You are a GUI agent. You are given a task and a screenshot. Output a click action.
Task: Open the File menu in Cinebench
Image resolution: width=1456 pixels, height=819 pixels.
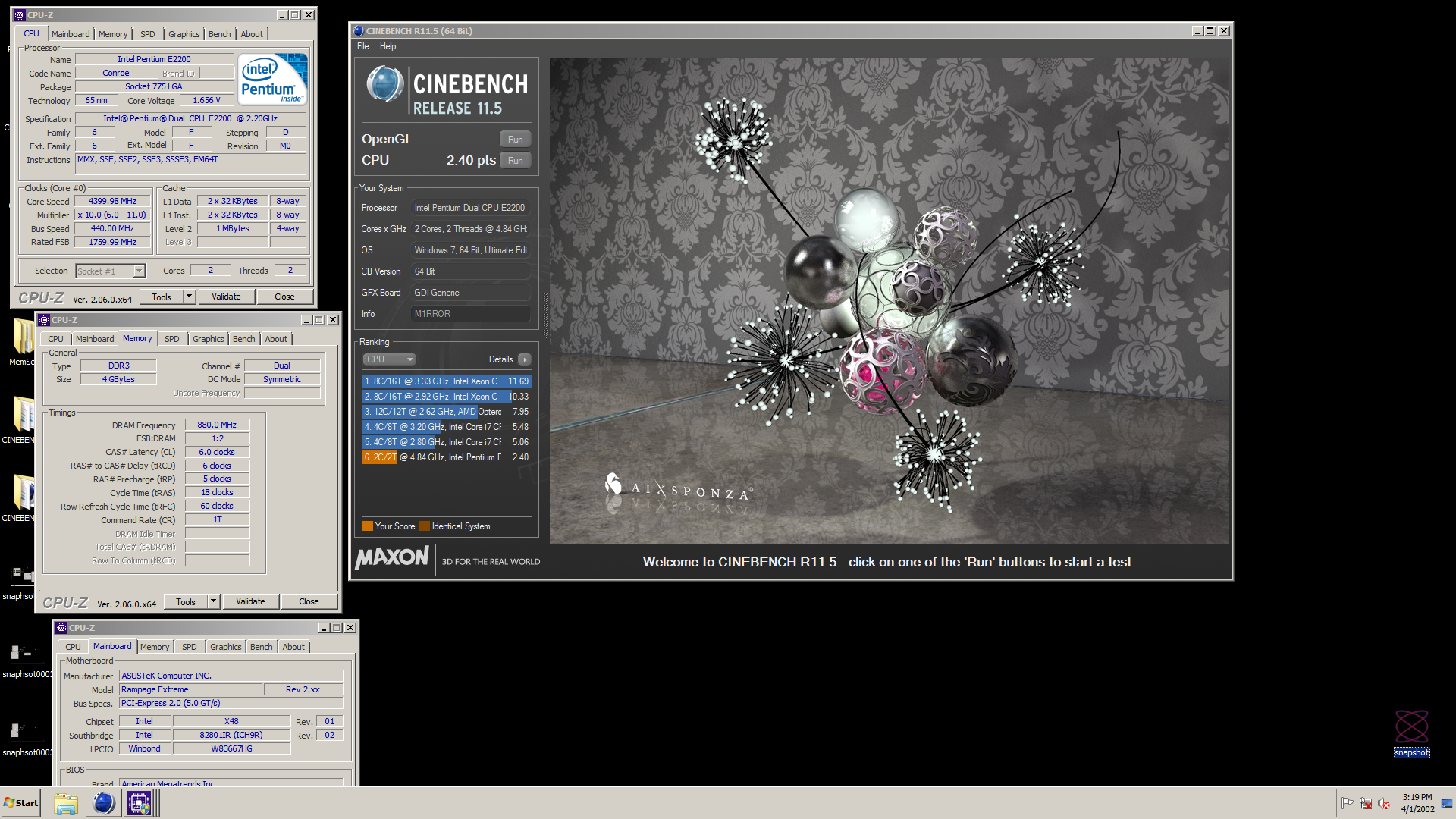(x=363, y=46)
